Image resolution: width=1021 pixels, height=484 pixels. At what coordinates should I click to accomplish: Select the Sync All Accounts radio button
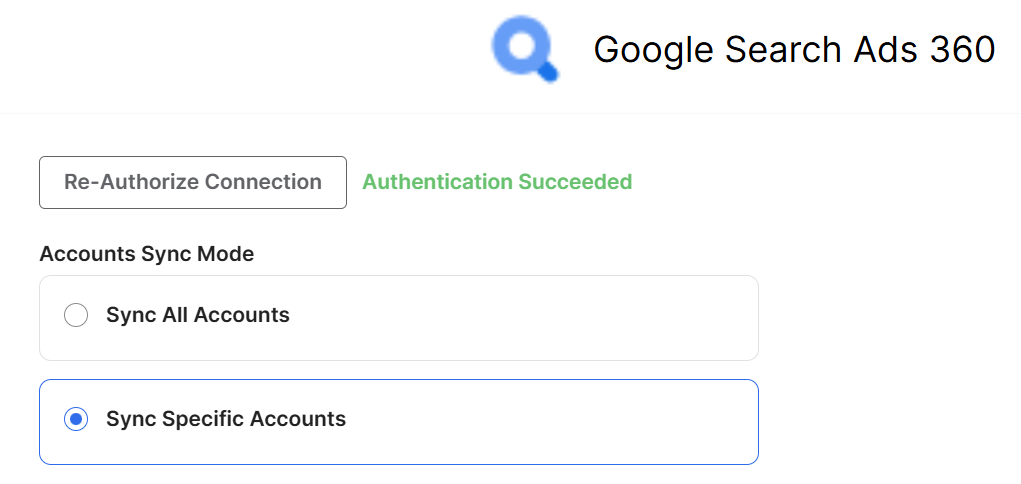(76, 316)
